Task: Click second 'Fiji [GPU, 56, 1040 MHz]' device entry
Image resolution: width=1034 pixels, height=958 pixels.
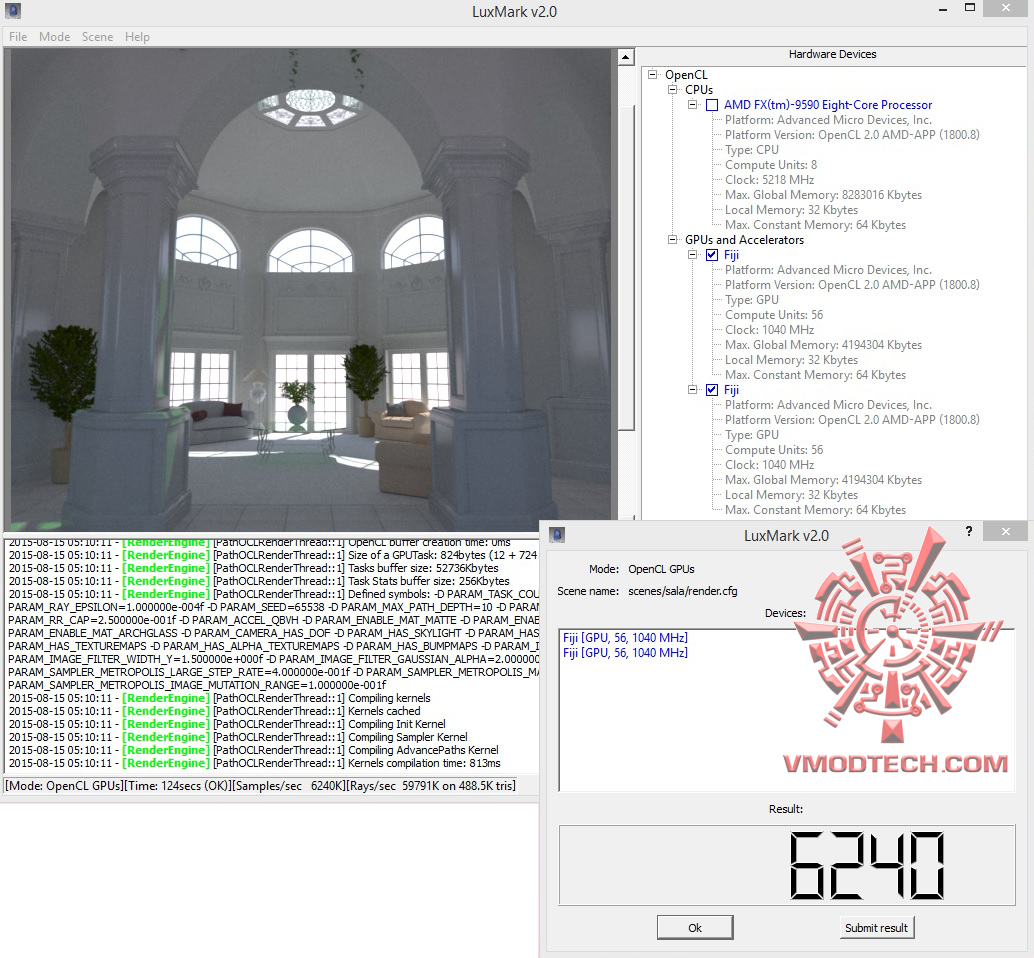Action: pos(625,653)
